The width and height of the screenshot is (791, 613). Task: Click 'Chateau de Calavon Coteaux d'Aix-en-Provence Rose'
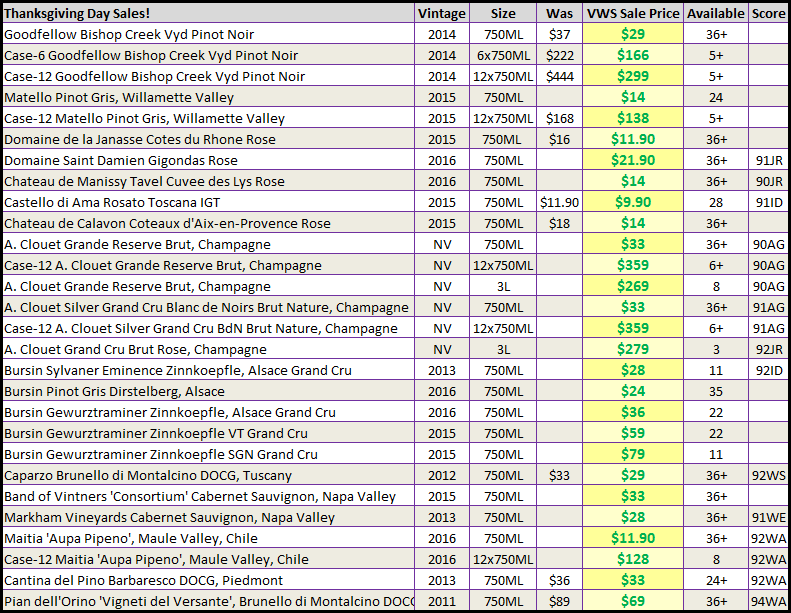click(167, 224)
